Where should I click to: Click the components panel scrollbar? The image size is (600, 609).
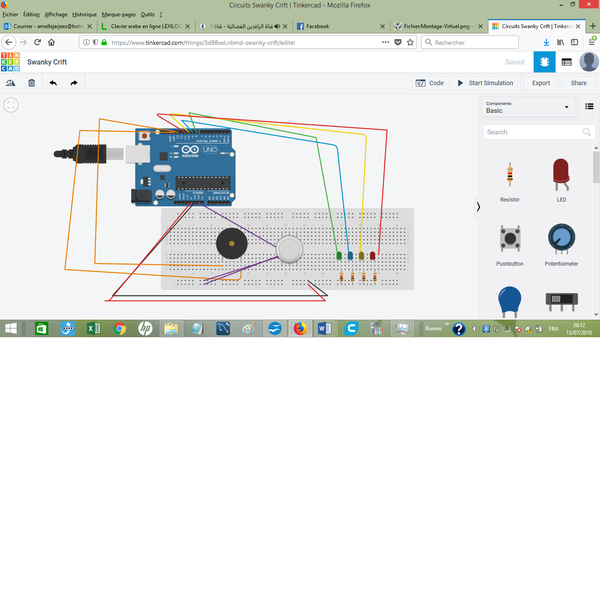(596, 160)
